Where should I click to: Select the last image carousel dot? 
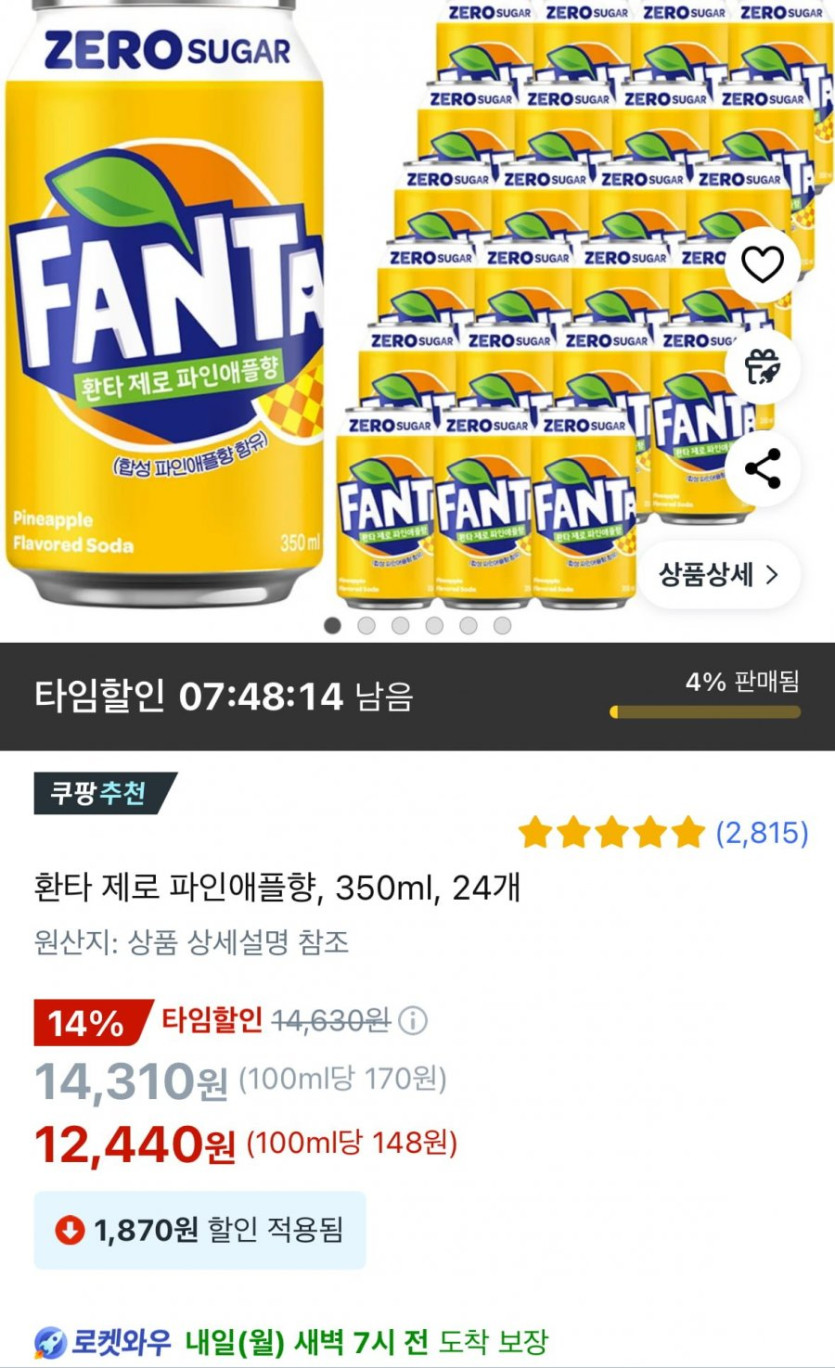[502, 626]
